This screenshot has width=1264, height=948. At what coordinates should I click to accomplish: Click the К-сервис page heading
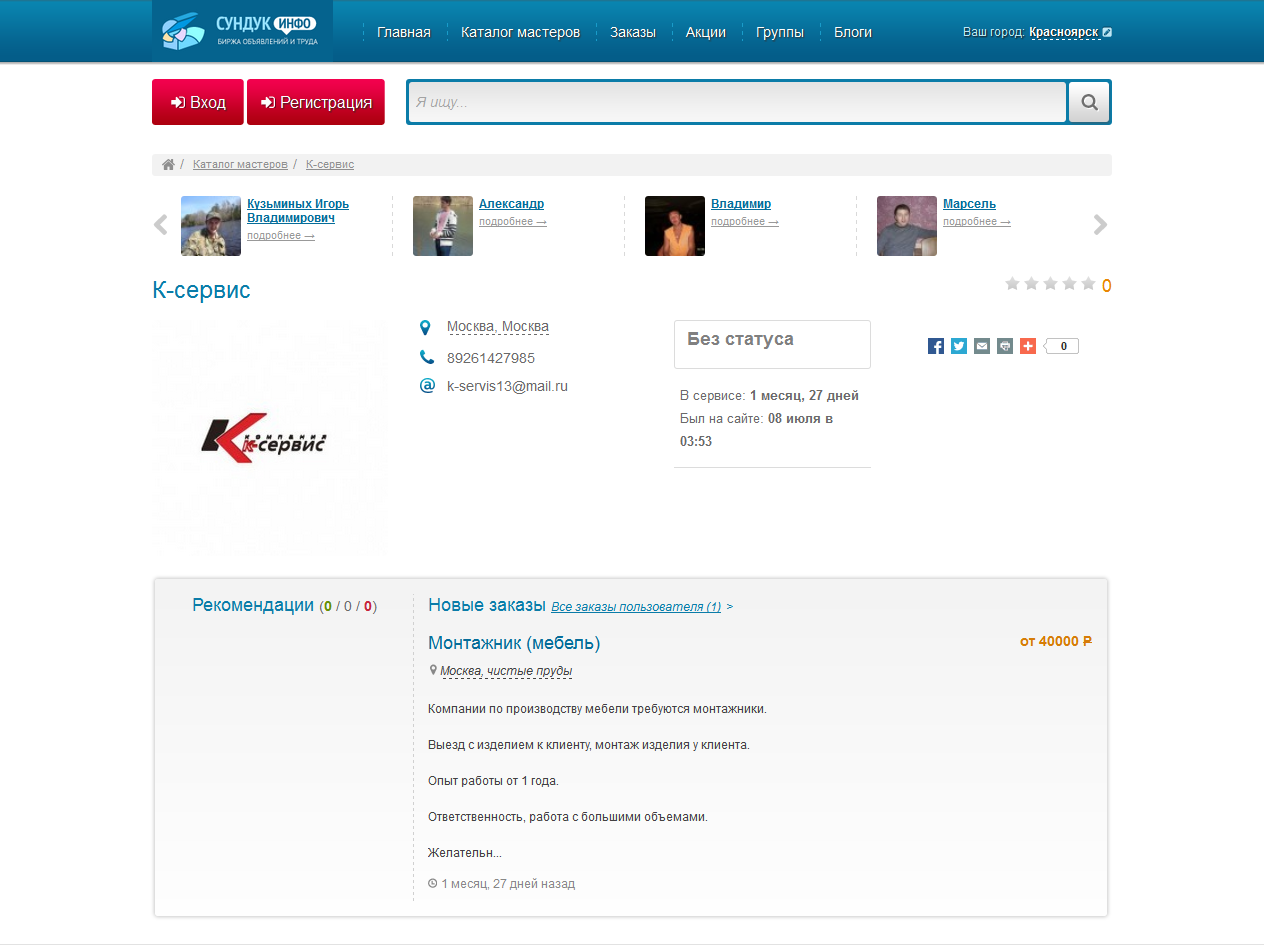201,290
